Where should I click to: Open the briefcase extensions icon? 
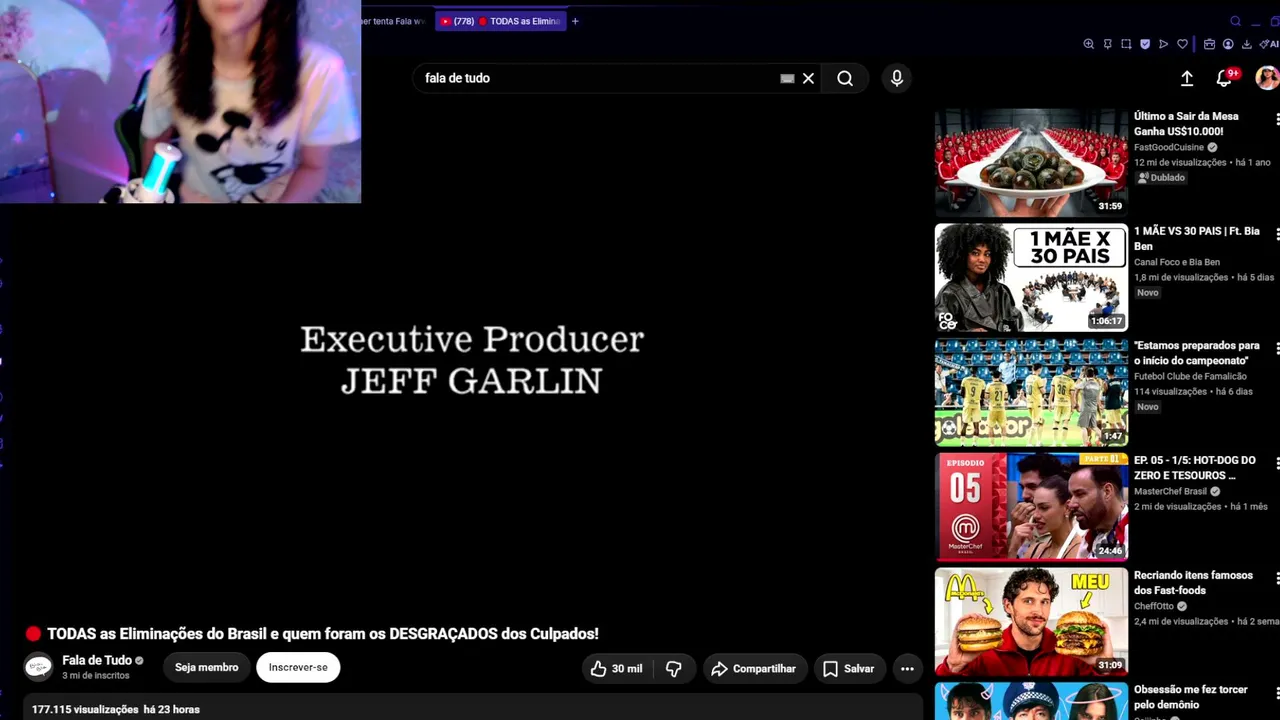click(x=1210, y=44)
